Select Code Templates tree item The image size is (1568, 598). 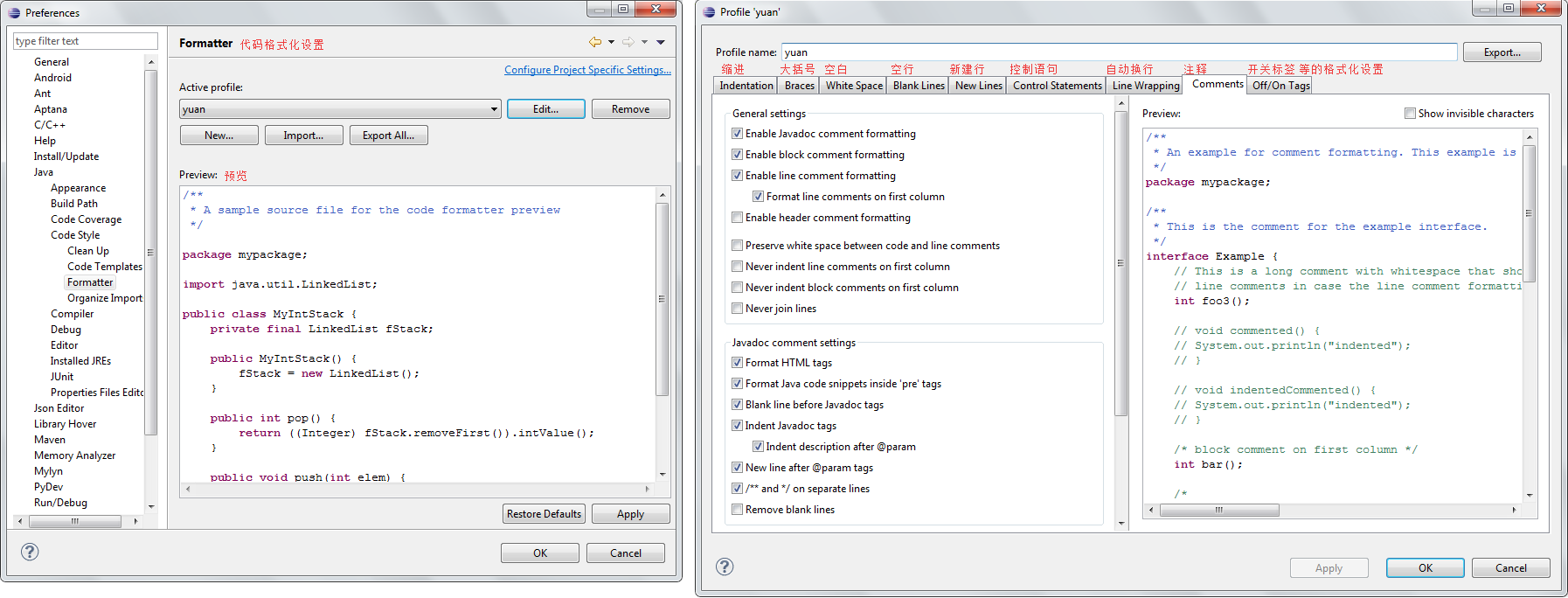point(105,267)
